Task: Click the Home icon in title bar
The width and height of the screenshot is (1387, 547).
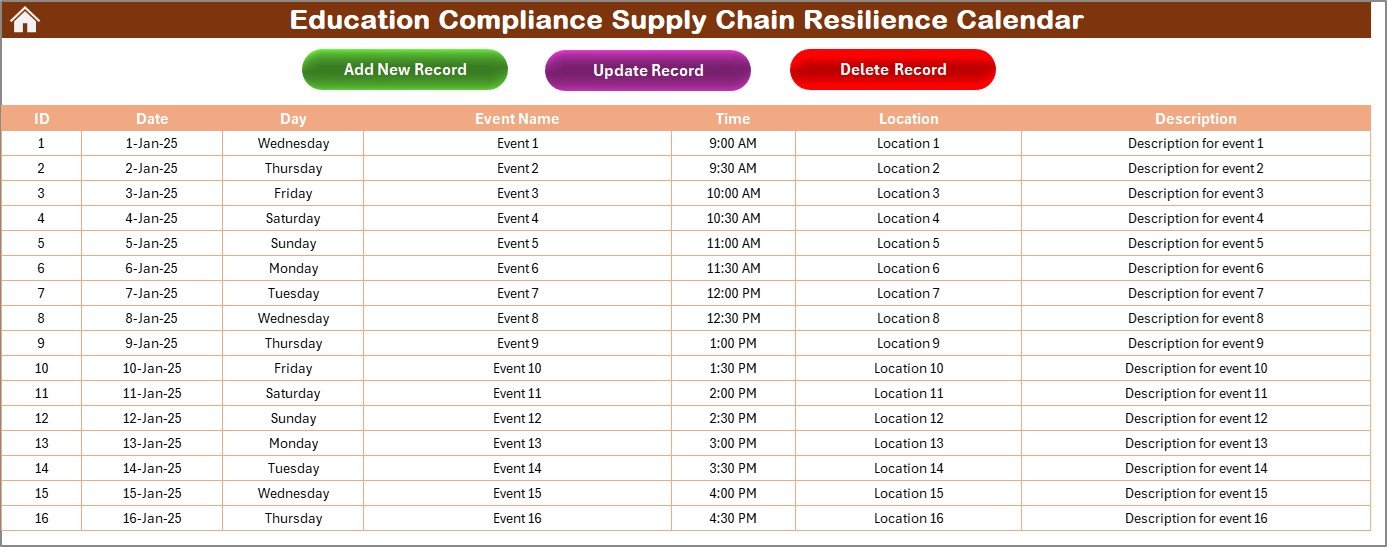Action: [24, 19]
